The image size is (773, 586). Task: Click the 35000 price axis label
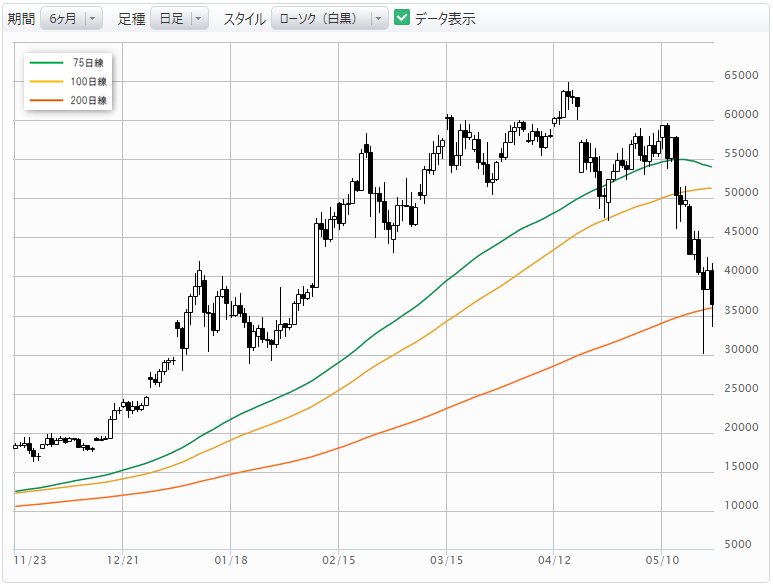pos(741,310)
